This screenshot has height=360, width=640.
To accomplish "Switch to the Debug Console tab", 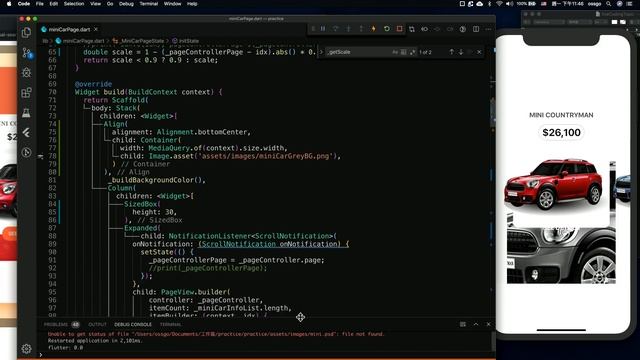I will [x=133, y=324].
